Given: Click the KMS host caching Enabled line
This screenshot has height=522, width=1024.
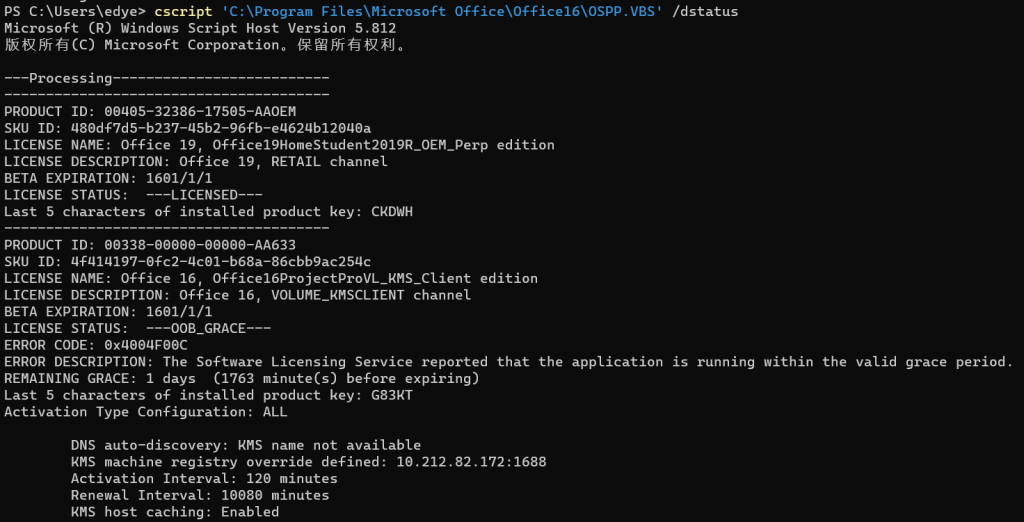Looking at the screenshot, I should tap(174, 512).
